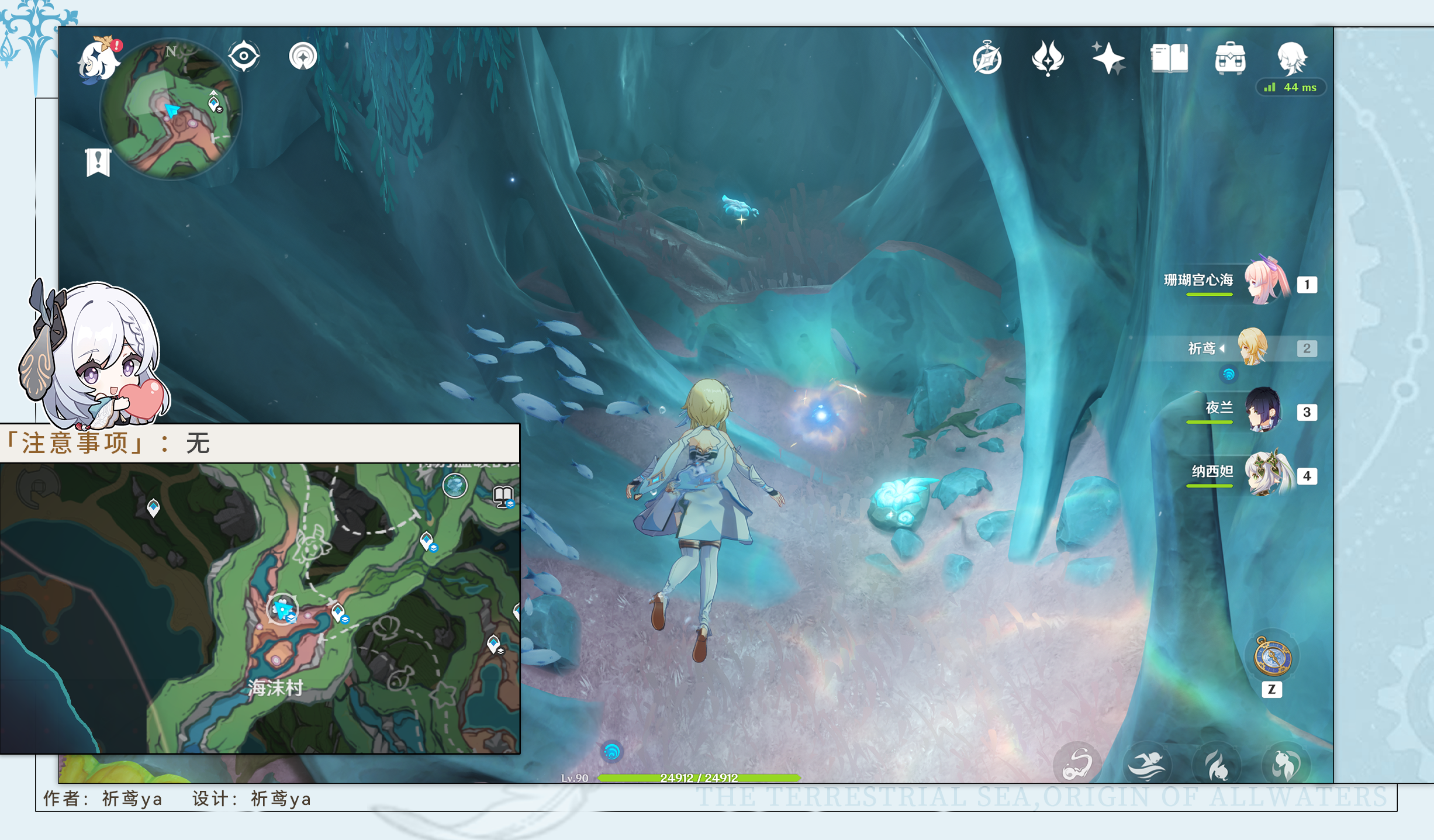Activate the dolphin swim dash skill
Image resolution: width=1434 pixels, height=840 pixels.
tap(1146, 765)
